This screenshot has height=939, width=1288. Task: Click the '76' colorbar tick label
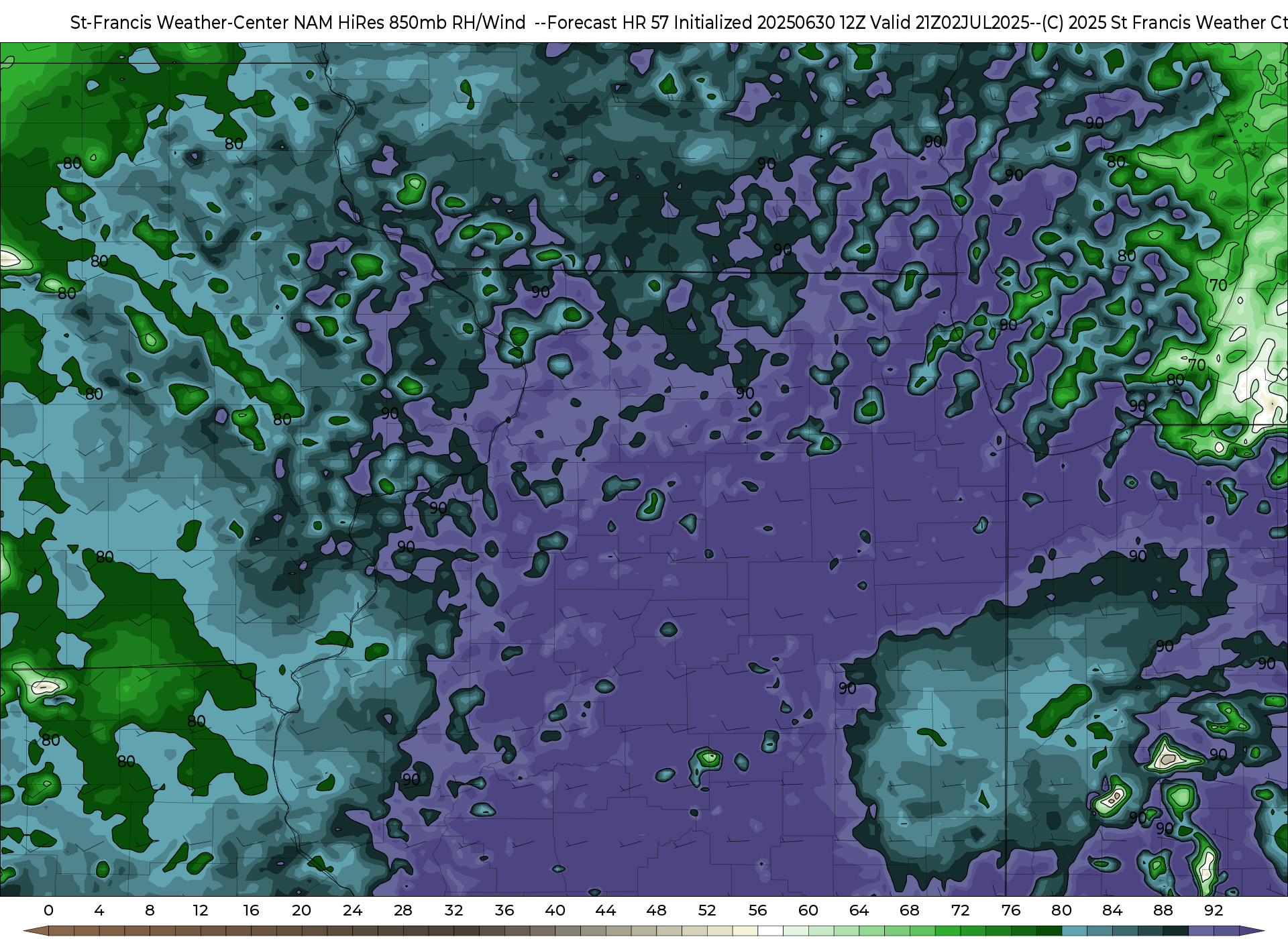pyautogui.click(x=1011, y=910)
